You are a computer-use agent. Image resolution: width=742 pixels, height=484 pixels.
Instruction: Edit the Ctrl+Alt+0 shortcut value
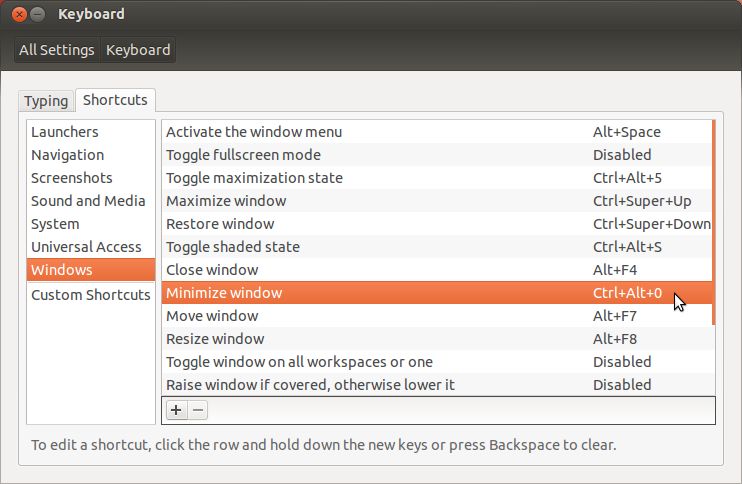[x=627, y=293]
